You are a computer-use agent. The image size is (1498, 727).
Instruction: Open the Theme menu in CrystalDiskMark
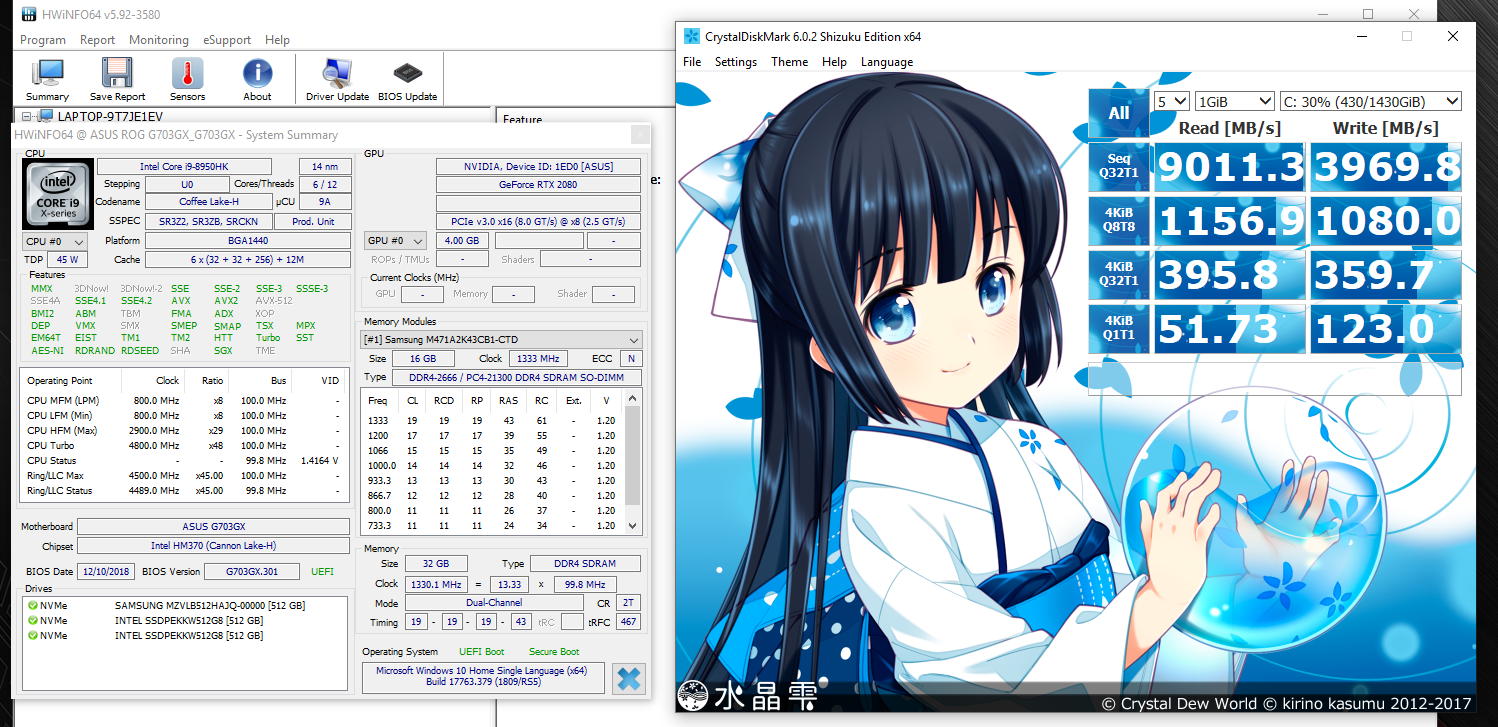click(x=789, y=62)
